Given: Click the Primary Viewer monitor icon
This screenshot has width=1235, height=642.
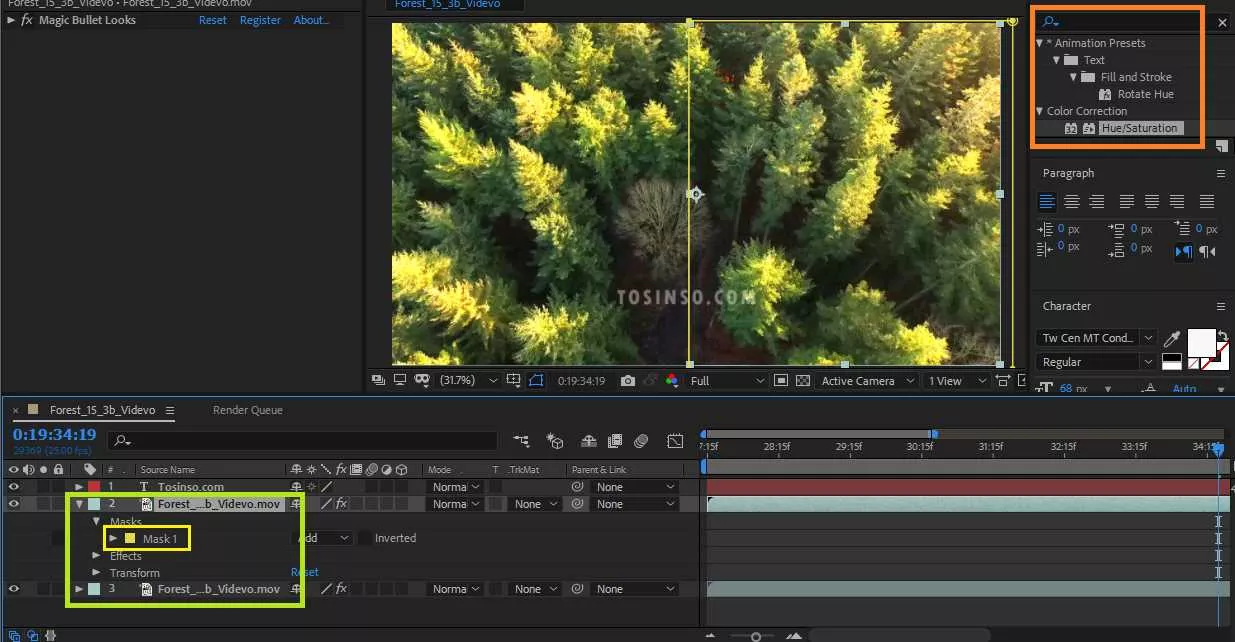Looking at the screenshot, I should 400,381.
